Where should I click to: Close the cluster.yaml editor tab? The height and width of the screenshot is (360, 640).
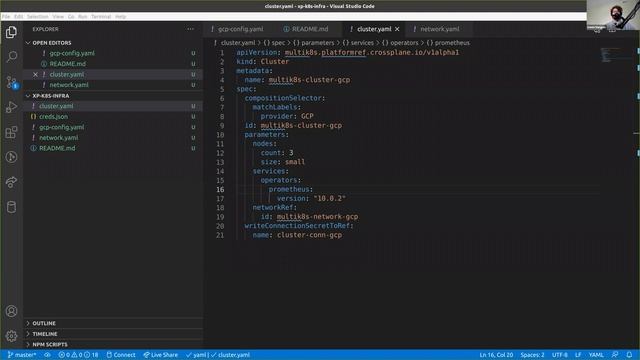click(397, 29)
